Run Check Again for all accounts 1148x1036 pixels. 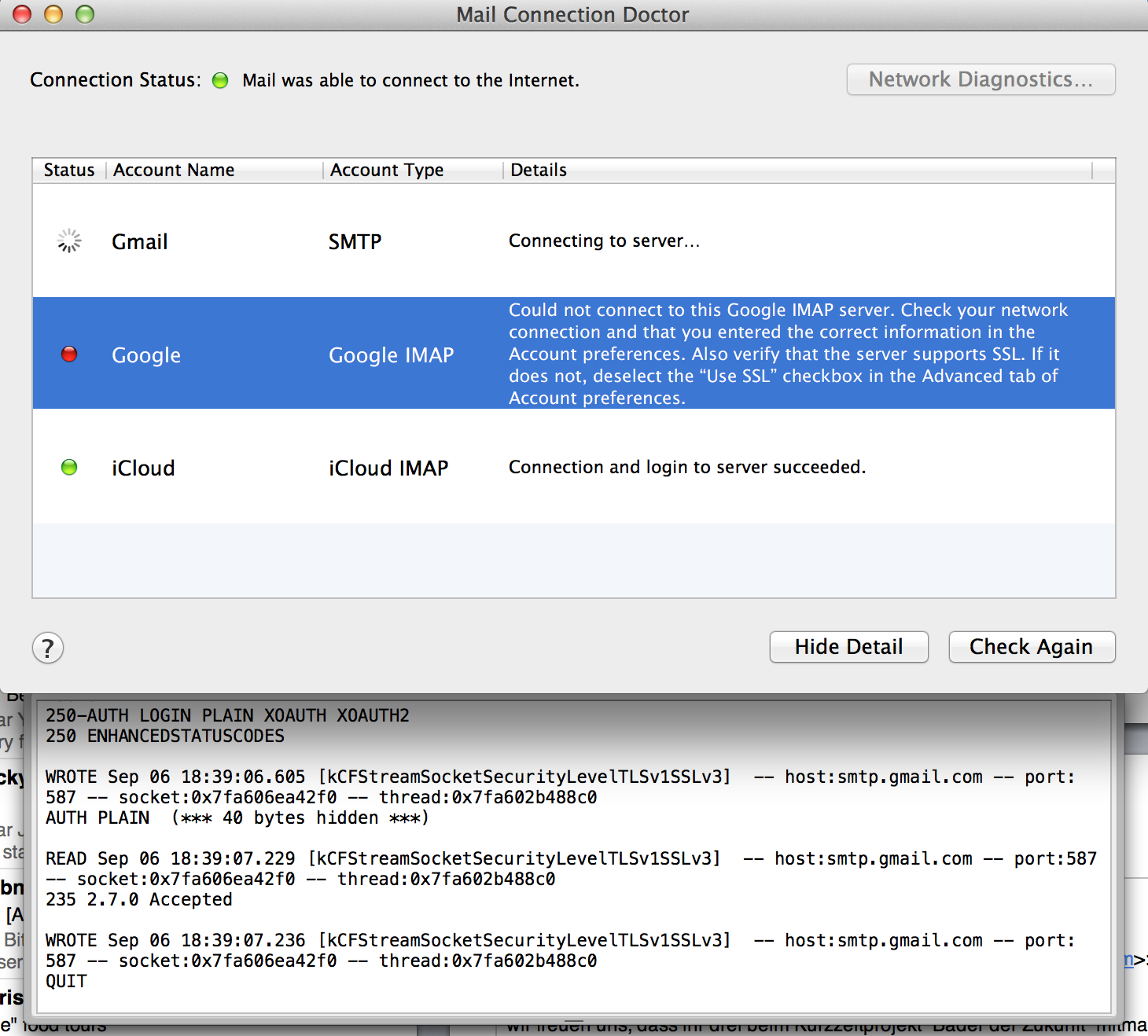[1032, 647]
